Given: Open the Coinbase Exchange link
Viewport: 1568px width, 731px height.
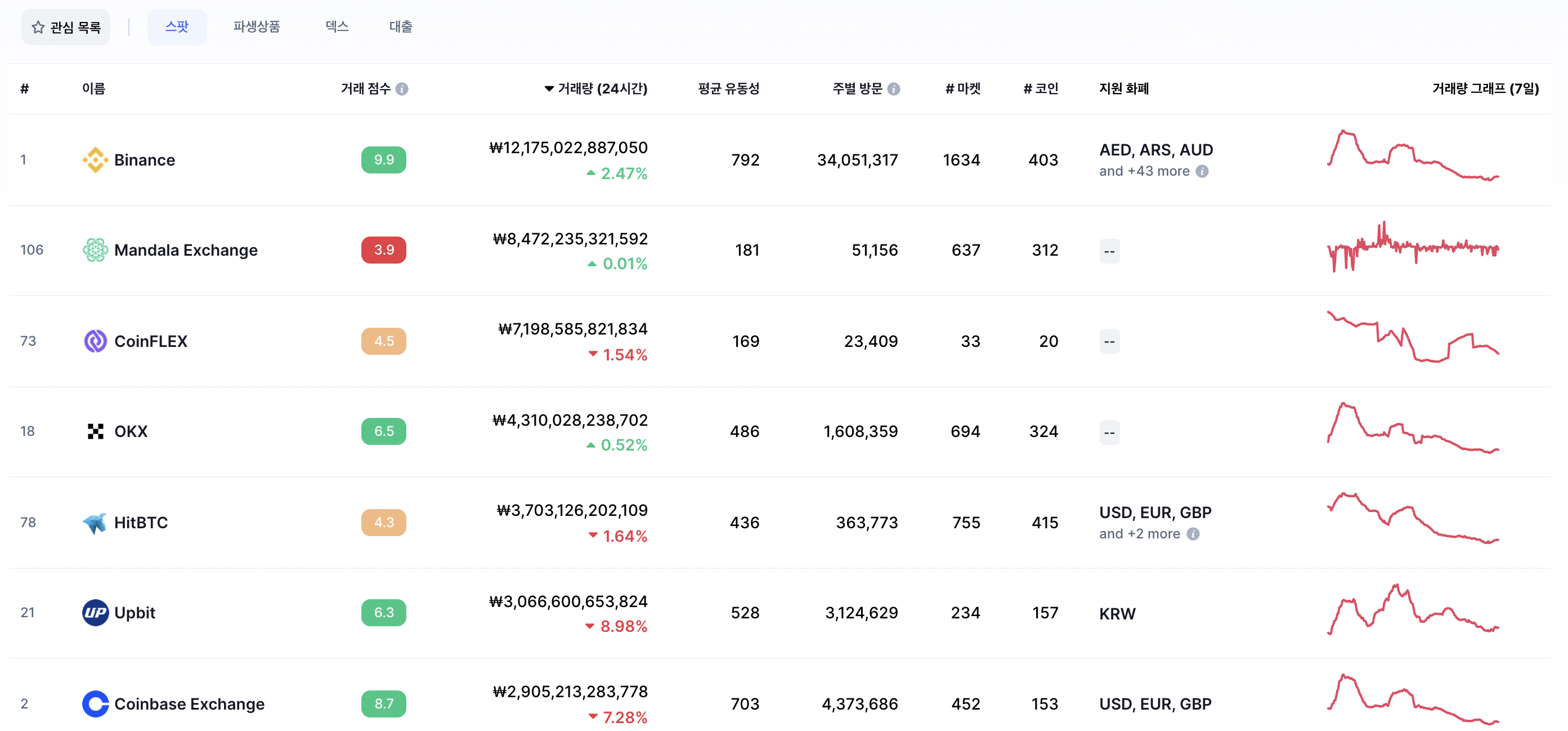Looking at the screenshot, I should pos(189,705).
